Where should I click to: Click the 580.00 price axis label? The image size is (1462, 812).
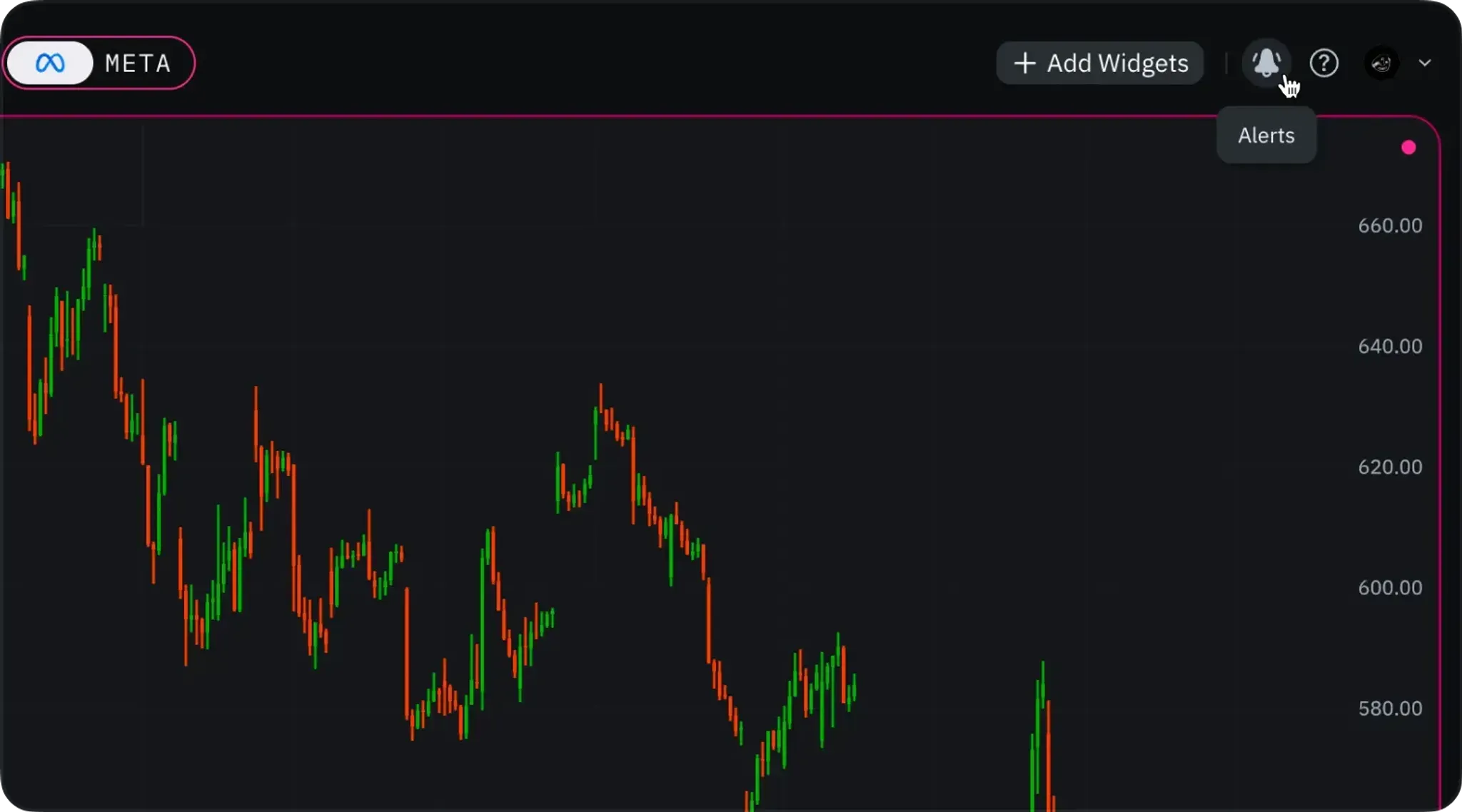(x=1389, y=708)
